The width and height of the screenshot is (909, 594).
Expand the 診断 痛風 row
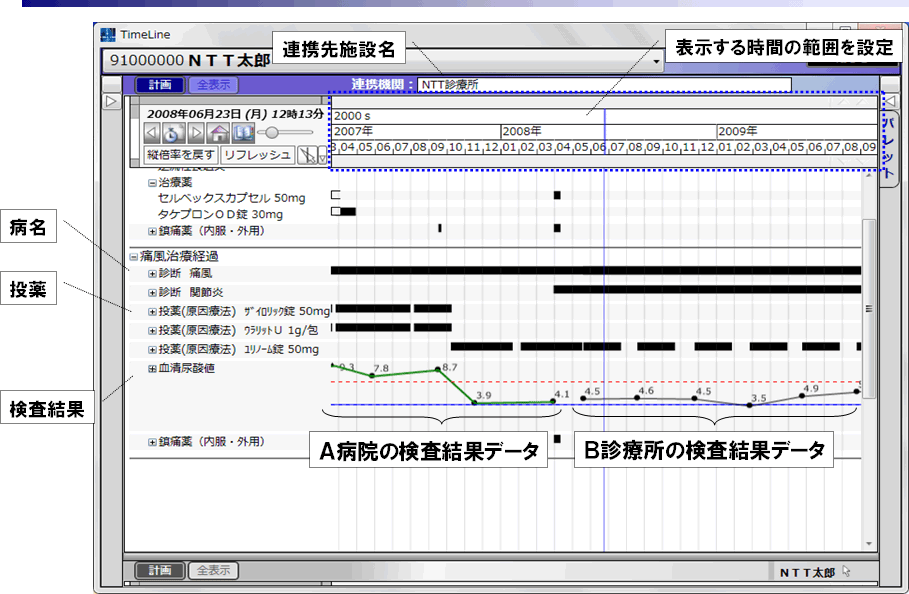click(152, 274)
